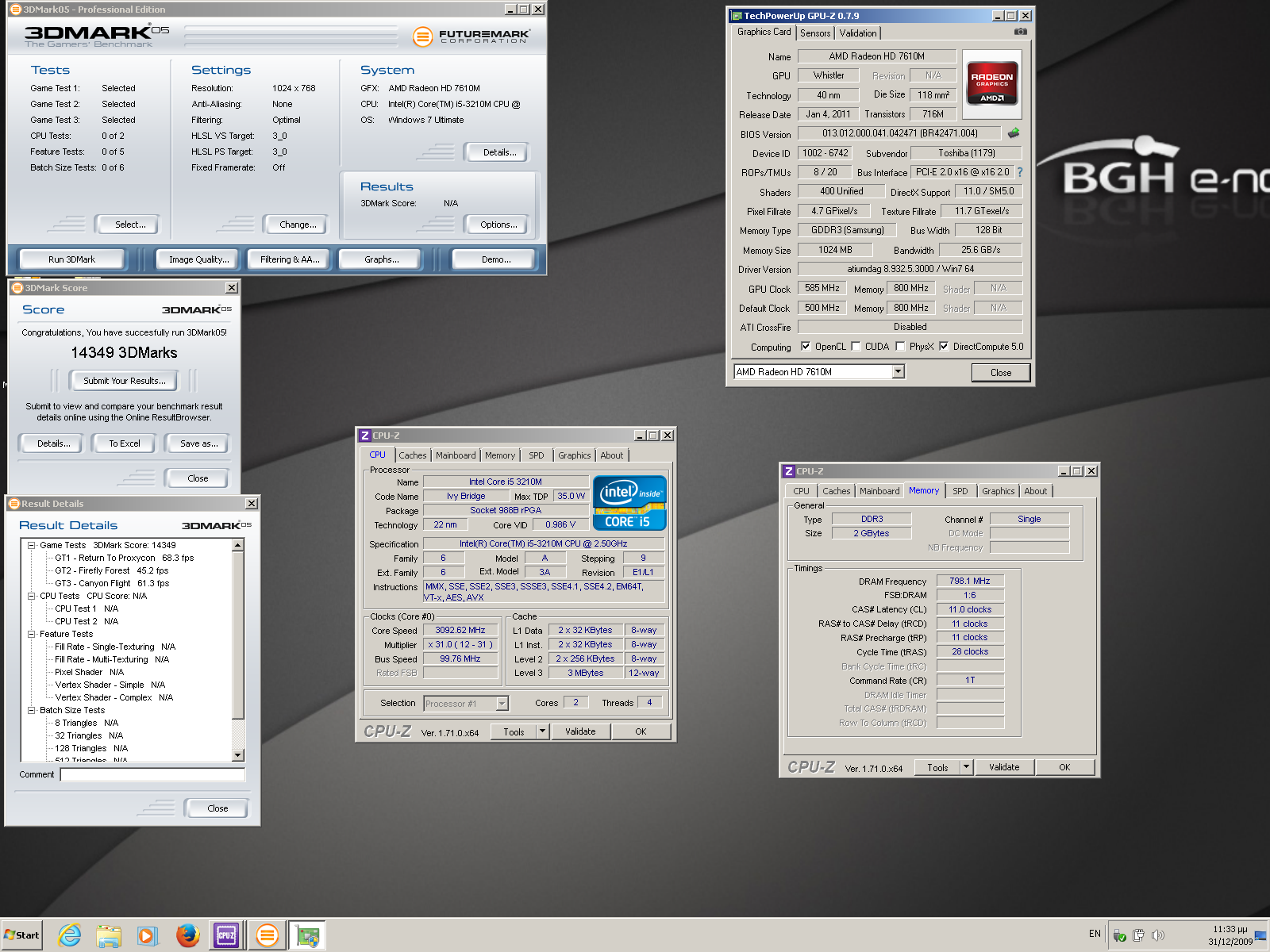The width and height of the screenshot is (1270, 952).
Task: Click the Save as button in Score window
Action: 199,443
